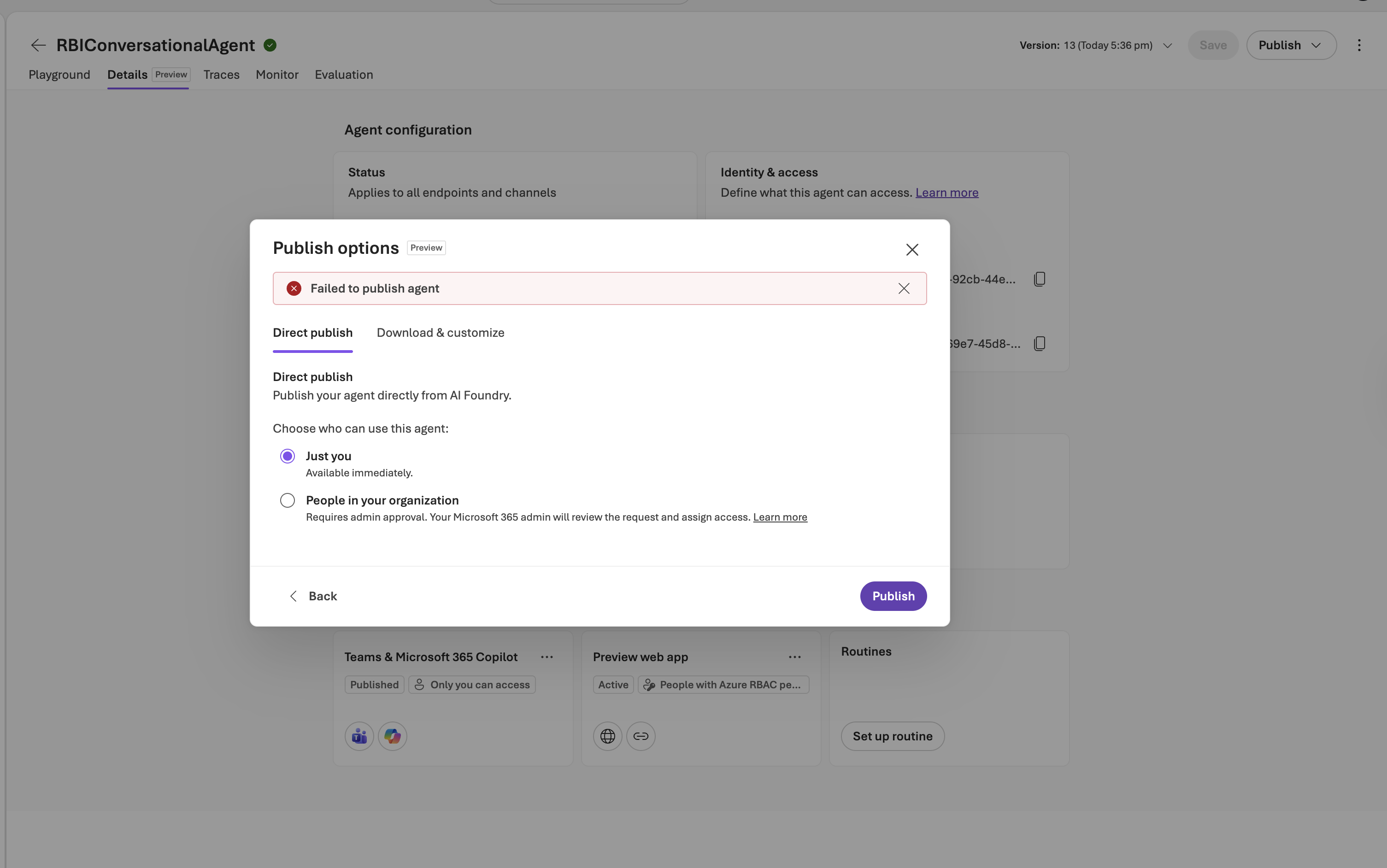The height and width of the screenshot is (868, 1387).
Task: Open Teams & Microsoft 365 Copilot options
Action: (x=547, y=657)
